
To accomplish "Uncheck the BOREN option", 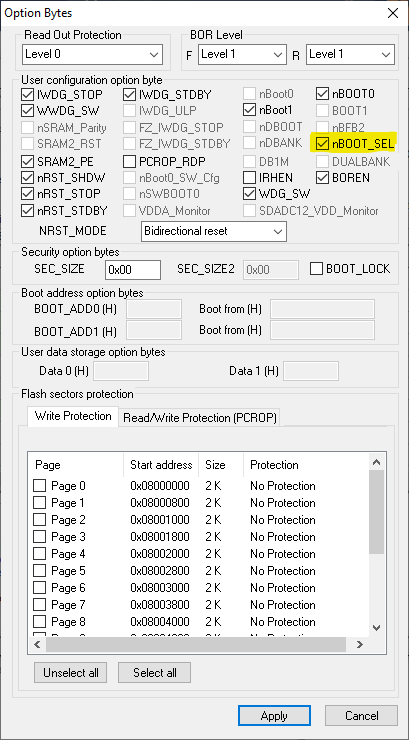I will pos(323,178).
